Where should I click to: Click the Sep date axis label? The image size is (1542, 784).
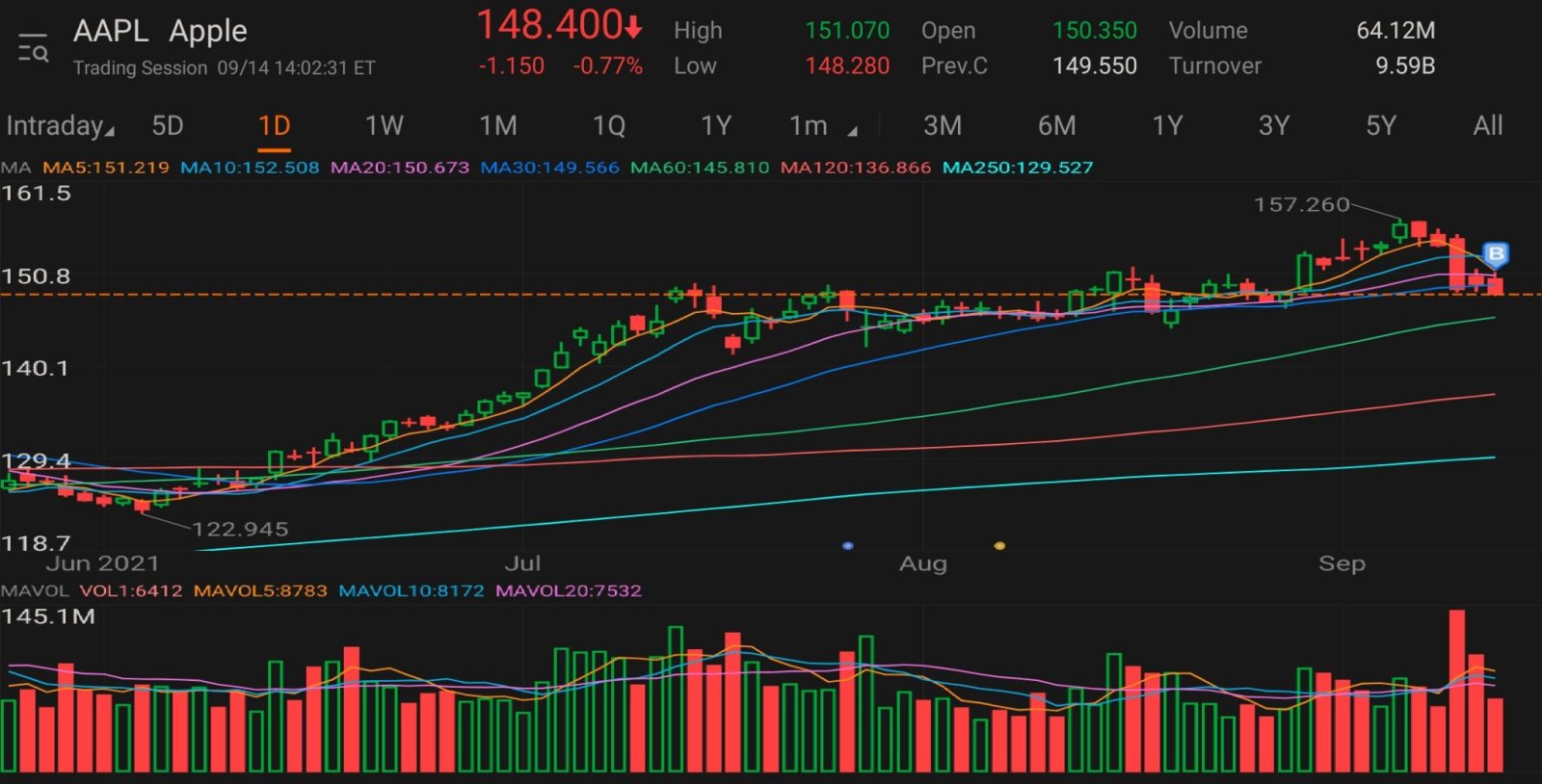click(1342, 563)
